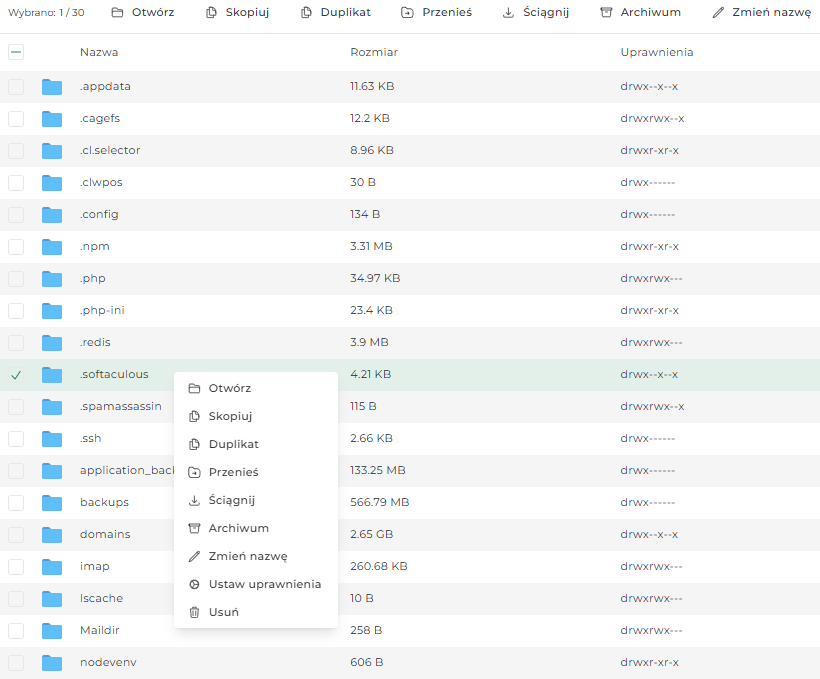Check the checkbox for the domains folder
820x679 pixels.
(16, 534)
